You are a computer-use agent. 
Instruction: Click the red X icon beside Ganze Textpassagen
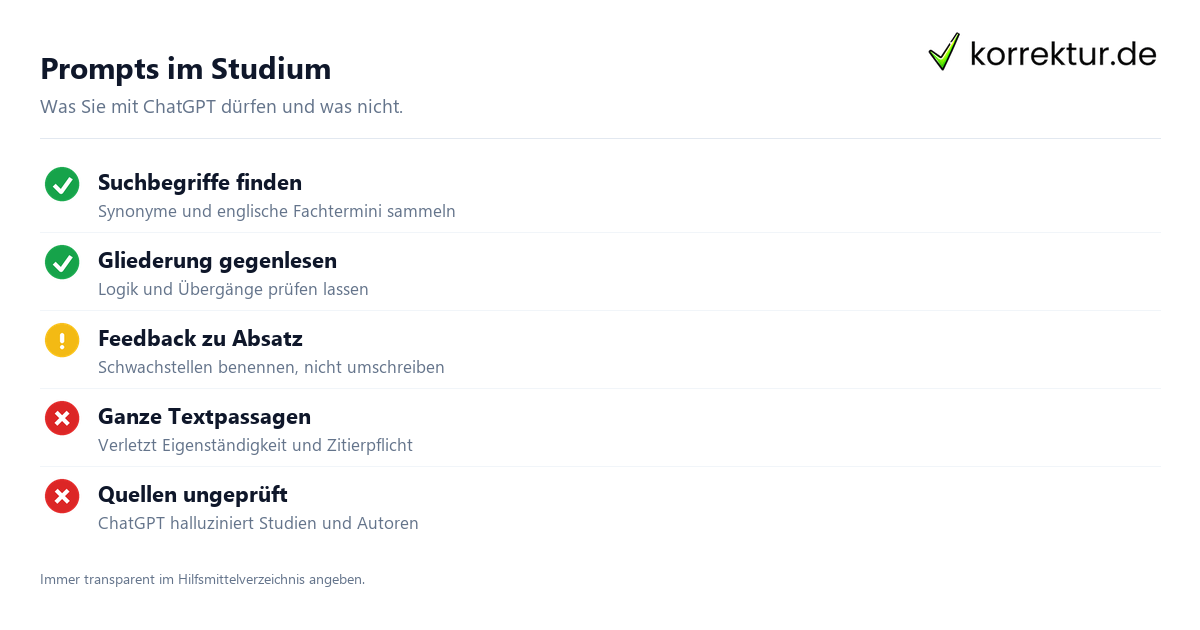(62, 418)
